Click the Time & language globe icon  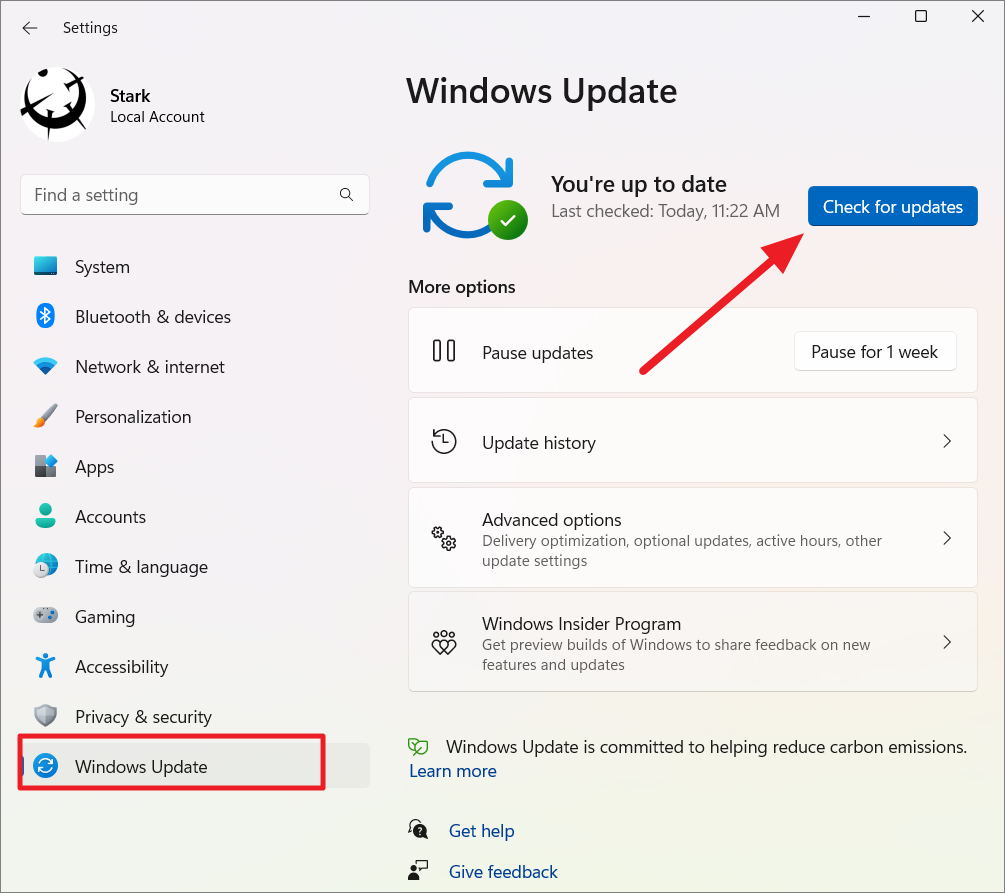[x=46, y=566]
